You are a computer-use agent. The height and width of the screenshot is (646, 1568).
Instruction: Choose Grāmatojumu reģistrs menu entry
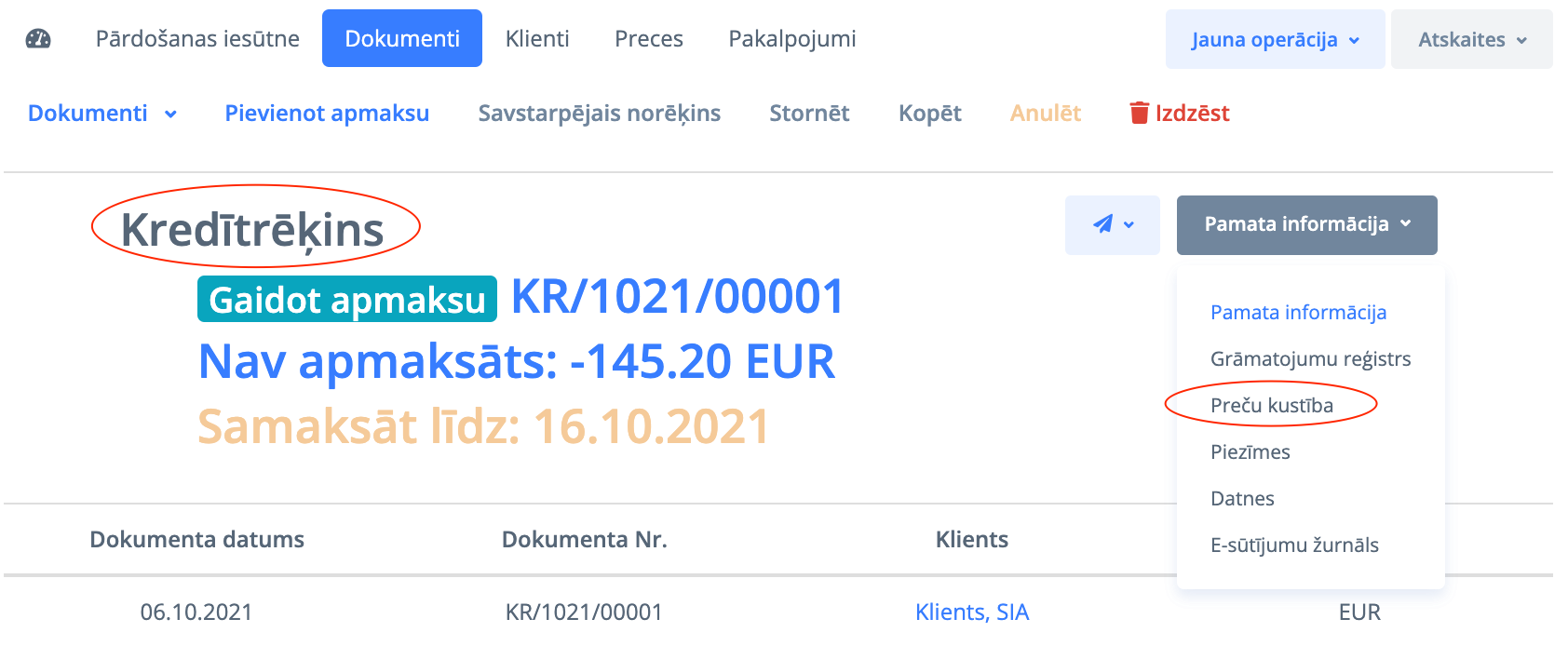tap(1310, 359)
